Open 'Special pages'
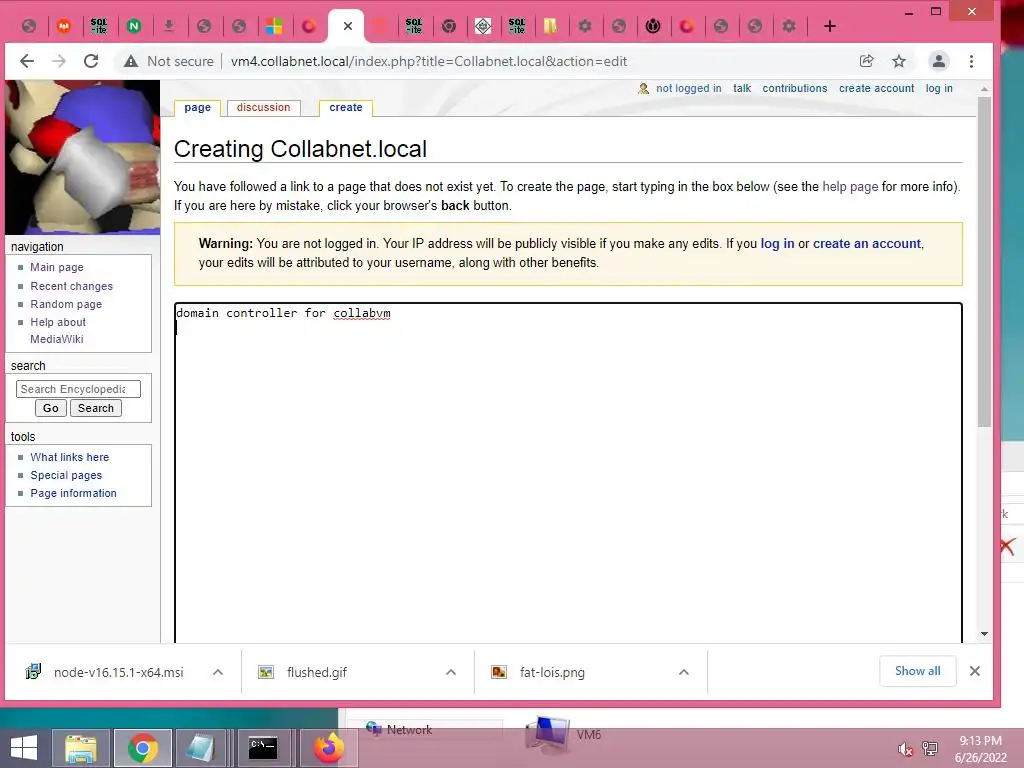Image resolution: width=1024 pixels, height=768 pixels. [66, 475]
